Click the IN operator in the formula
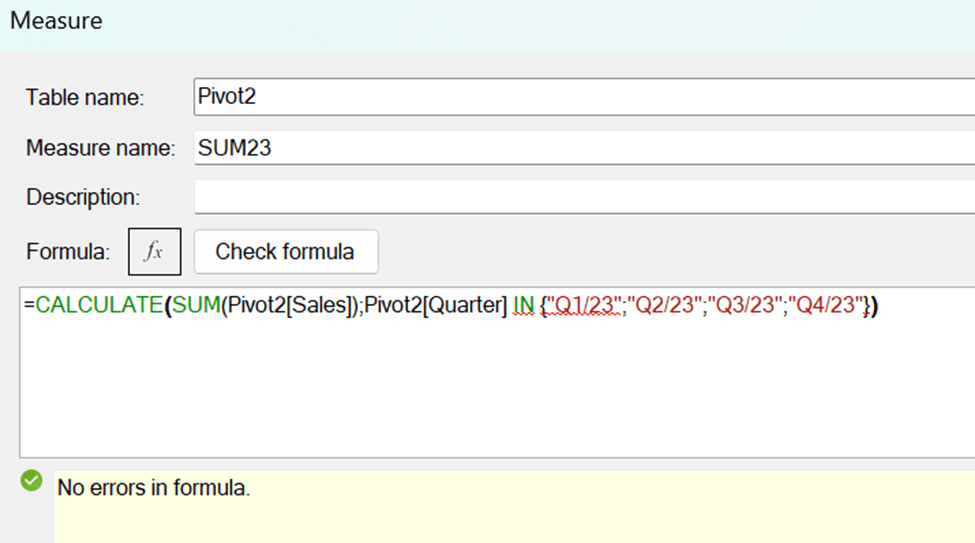 pos(524,307)
